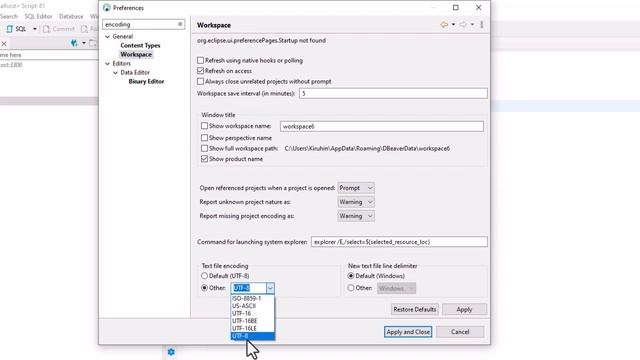Image resolution: width=640 pixels, height=360 pixels.
Task: Select Workspace in the preferences tree
Action: coord(136,54)
